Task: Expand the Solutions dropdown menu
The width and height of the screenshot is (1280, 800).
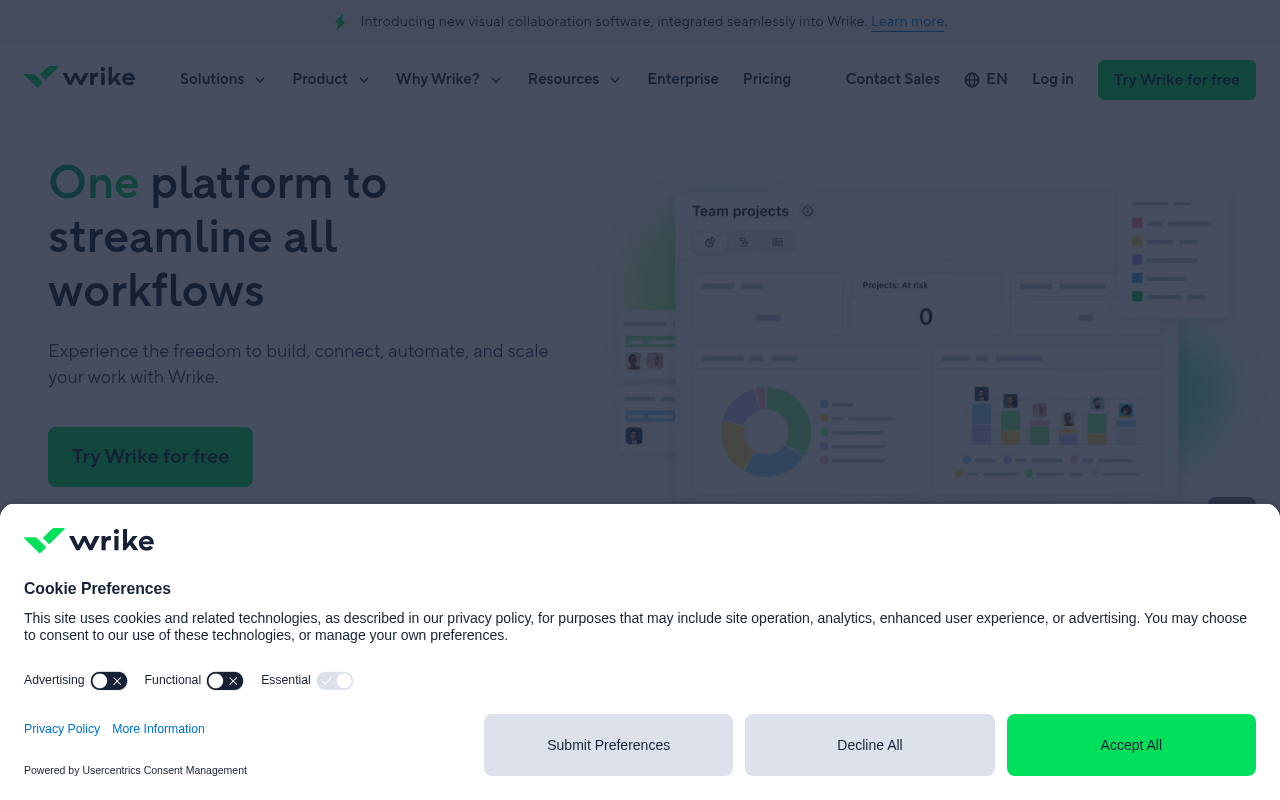Action: click(x=223, y=80)
